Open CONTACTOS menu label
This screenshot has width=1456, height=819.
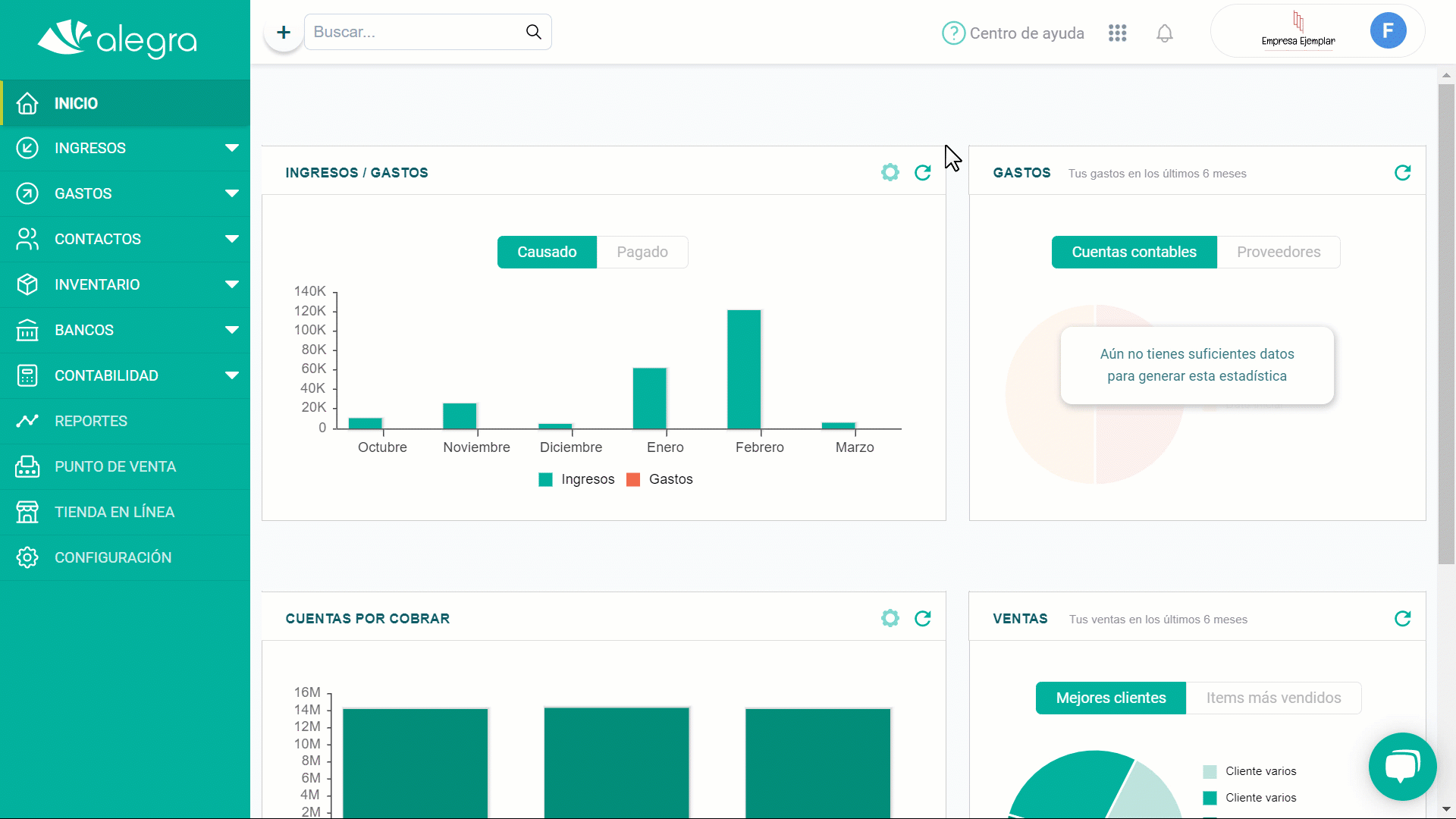[98, 239]
